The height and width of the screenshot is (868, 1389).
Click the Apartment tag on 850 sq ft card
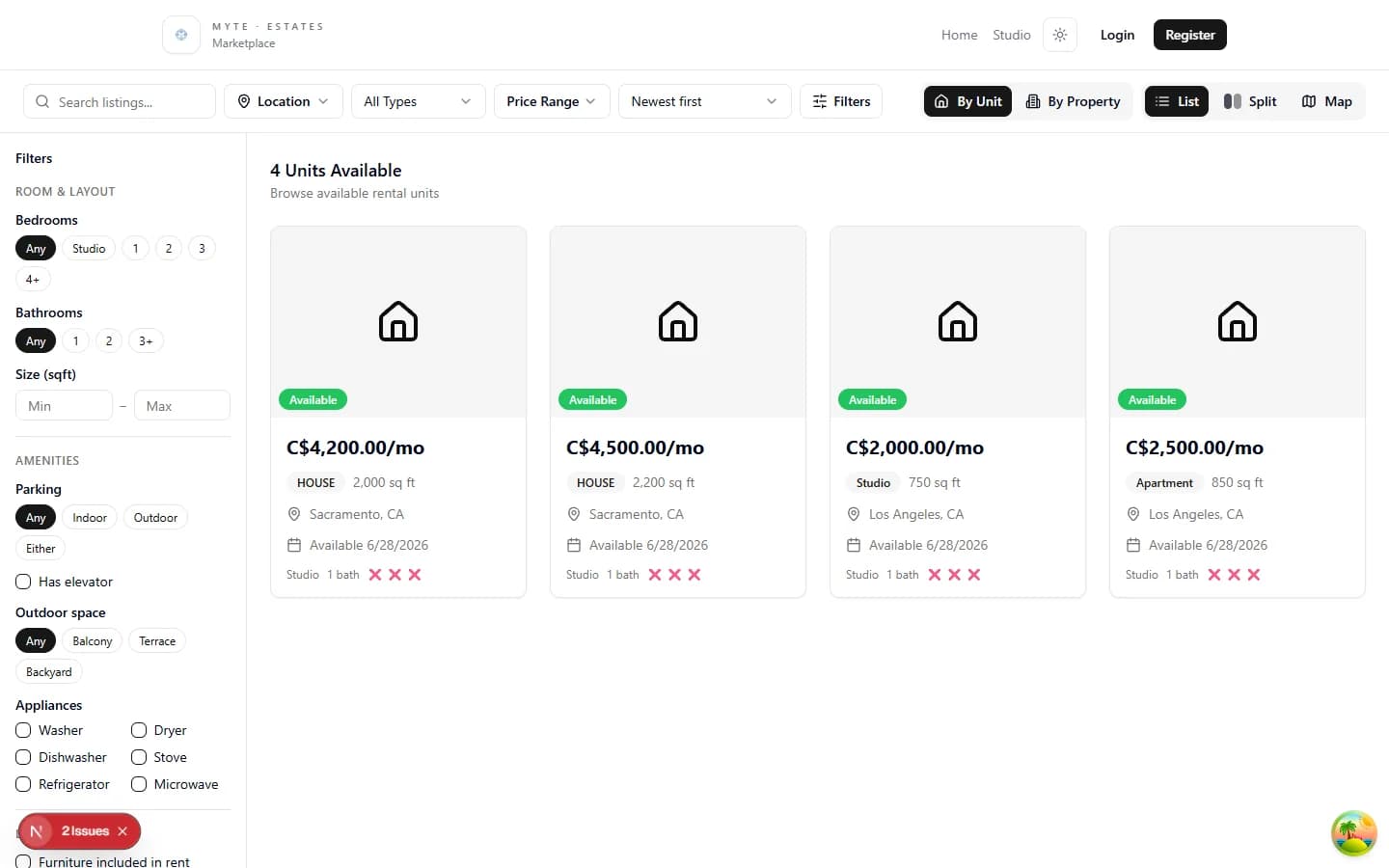point(1164,483)
